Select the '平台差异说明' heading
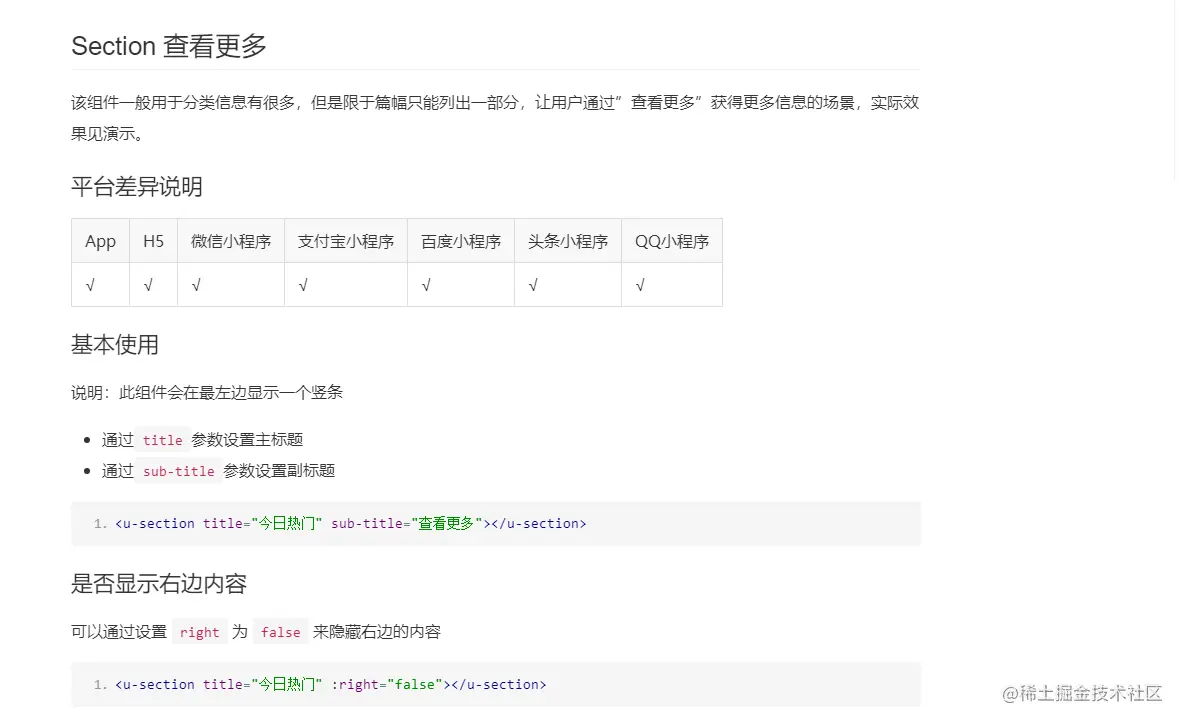 [137, 186]
